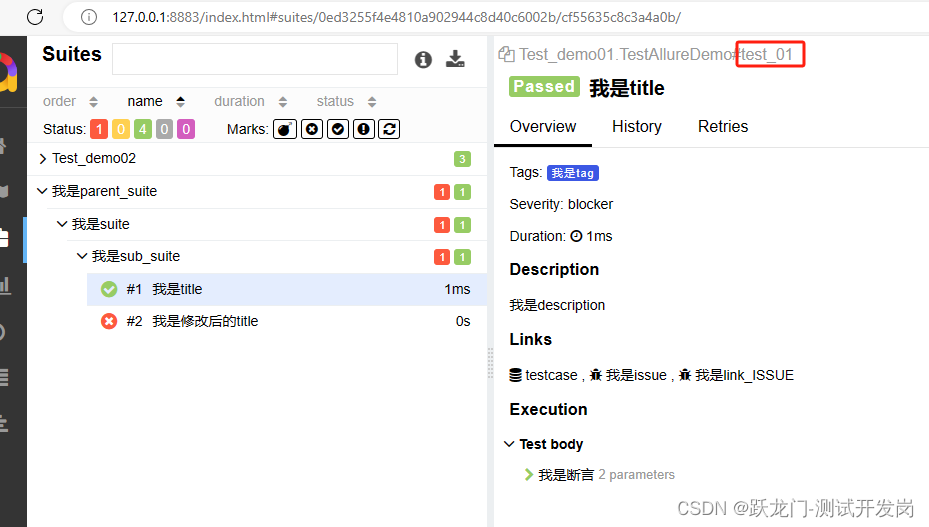Select test case #1 我是title

[287, 289]
